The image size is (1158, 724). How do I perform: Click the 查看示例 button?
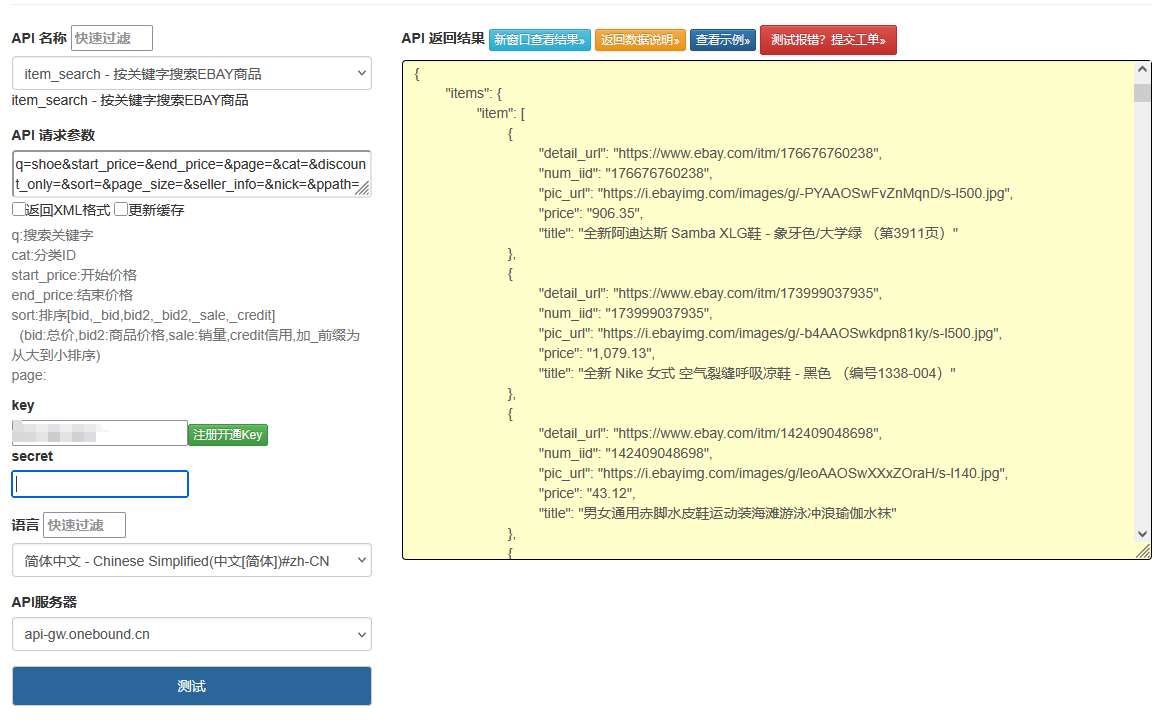[723, 40]
